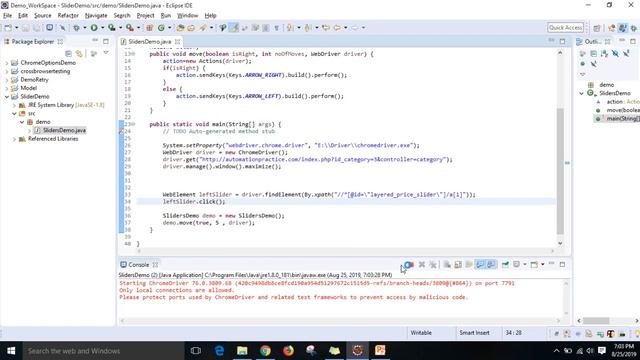This screenshot has height=360, width=640.
Task: Click the Console view tab
Action: coord(138,264)
